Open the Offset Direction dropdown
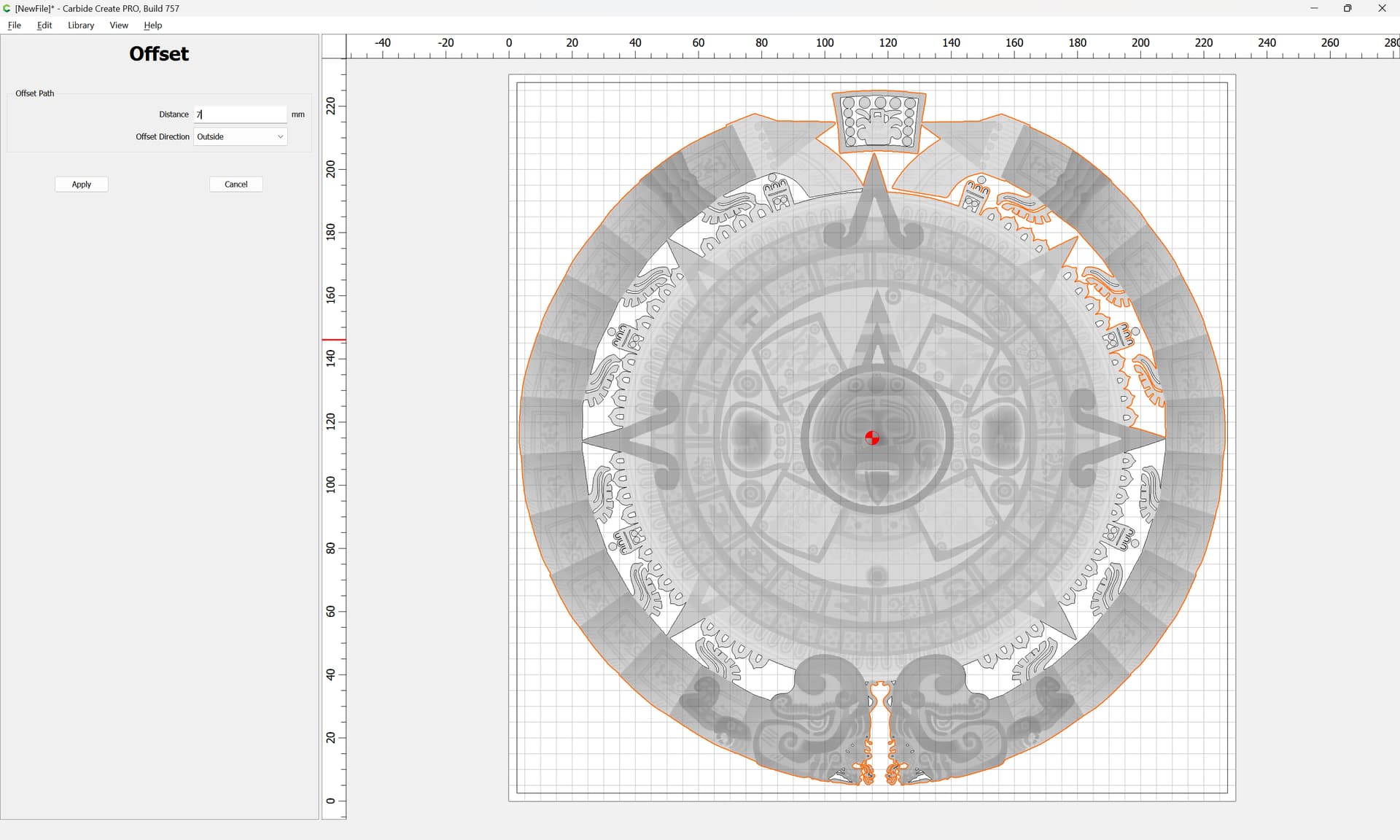Screen dimensions: 1400x840 [x=240, y=136]
